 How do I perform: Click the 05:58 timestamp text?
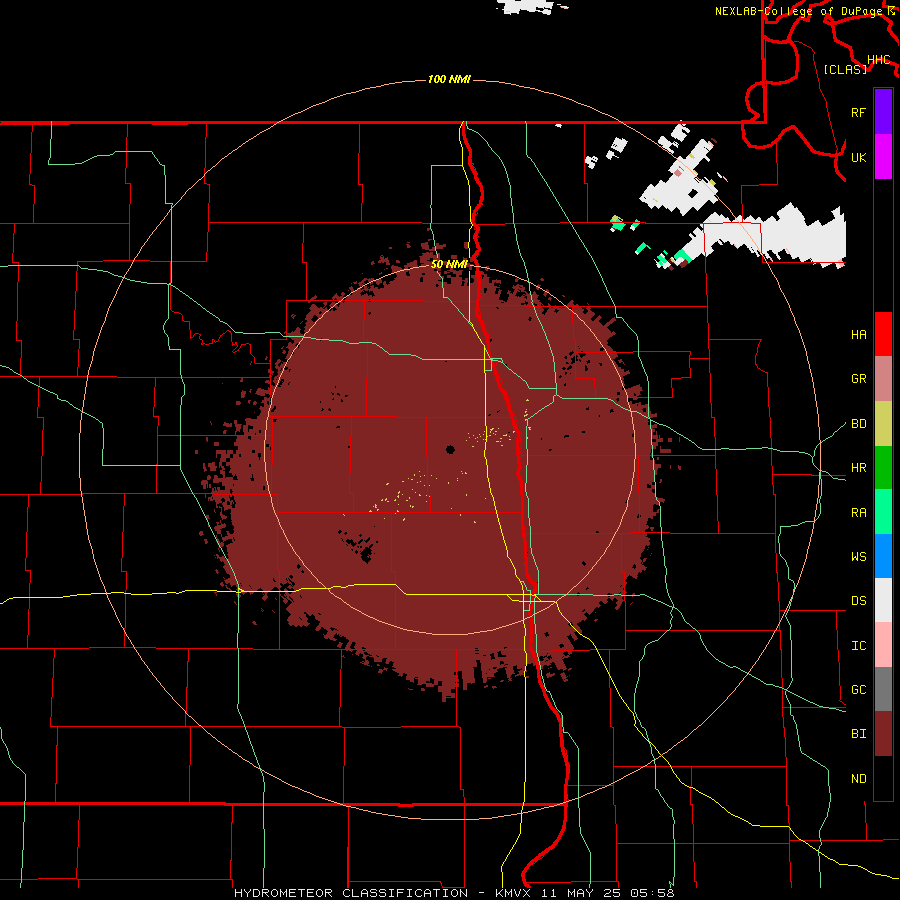tap(652, 893)
